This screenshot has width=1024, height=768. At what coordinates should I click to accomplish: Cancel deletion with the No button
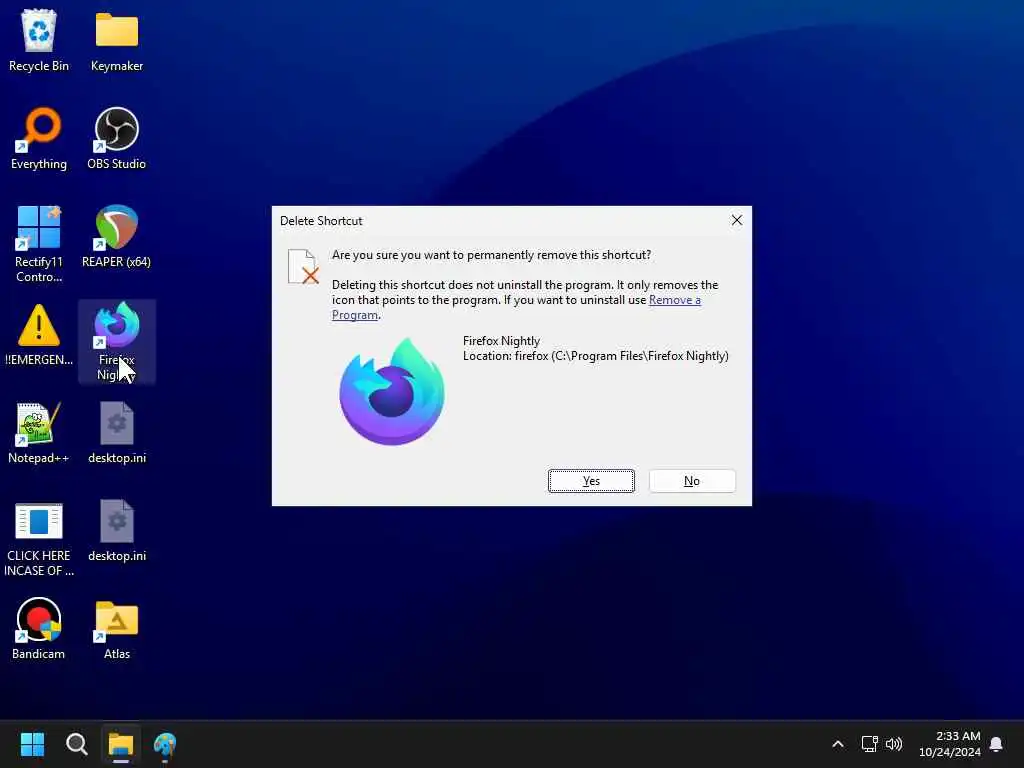(692, 481)
